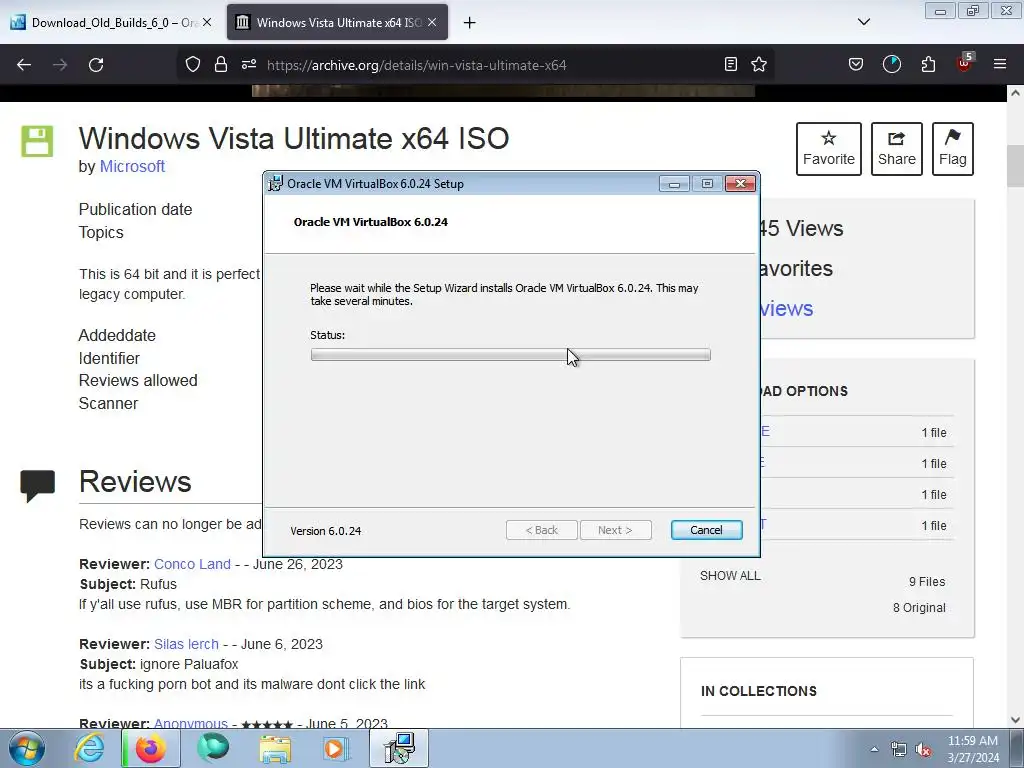The image size is (1024, 768).
Task: Open the muted volume tray icon
Action: pos(923,750)
